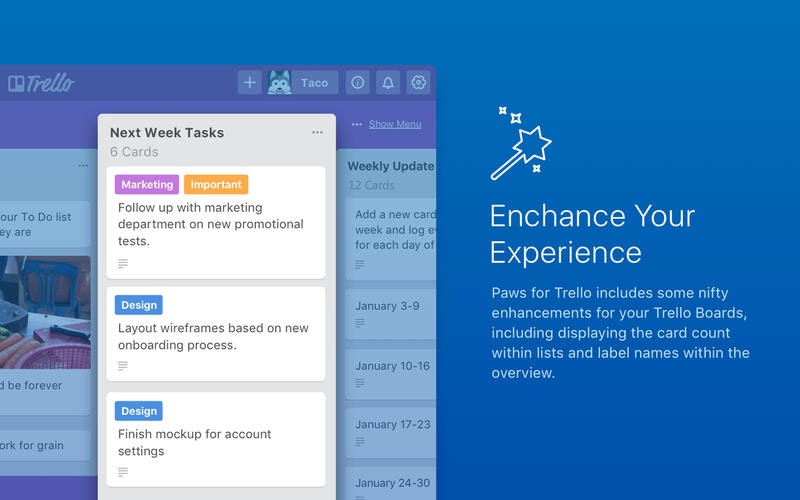Click Weekly Update list title

(x=391, y=166)
